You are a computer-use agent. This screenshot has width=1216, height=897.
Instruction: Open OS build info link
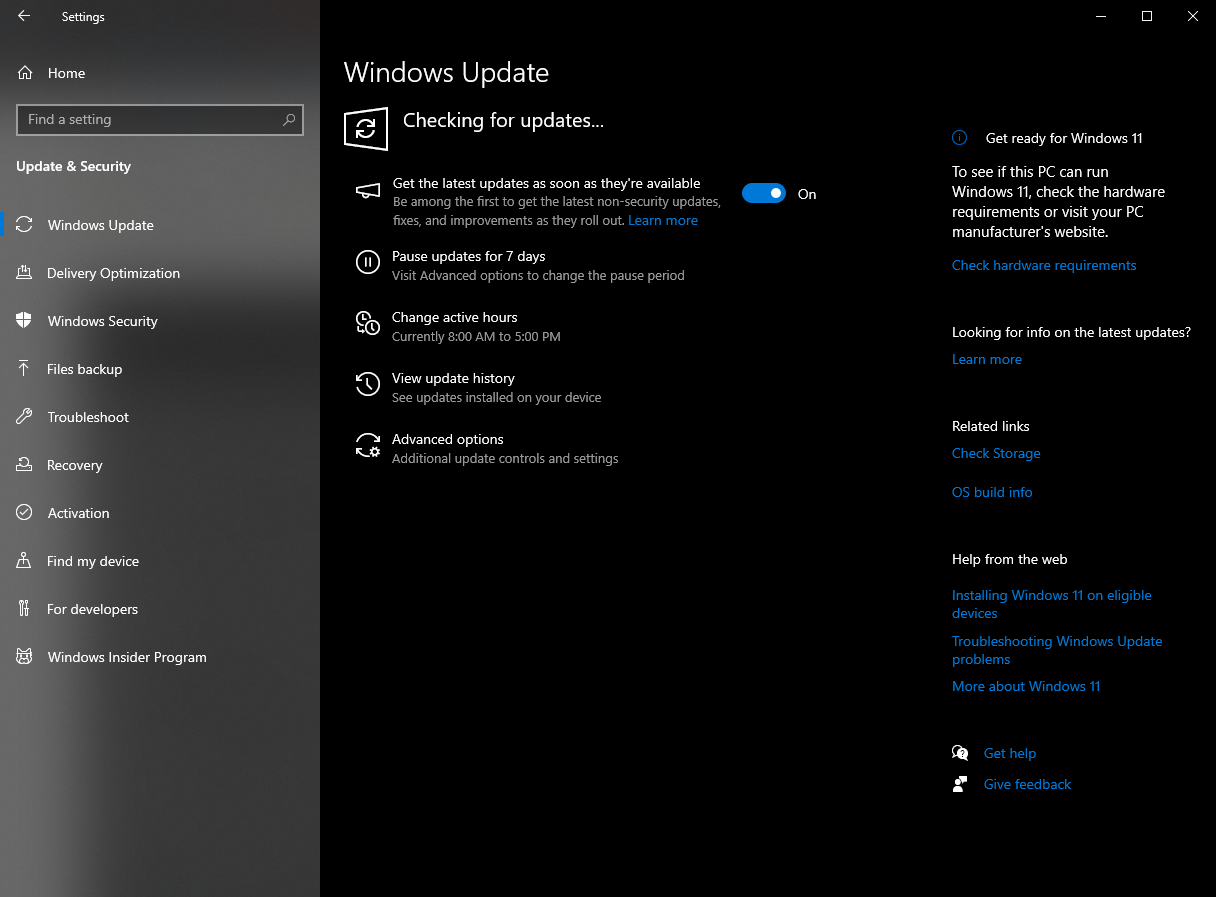(x=992, y=492)
